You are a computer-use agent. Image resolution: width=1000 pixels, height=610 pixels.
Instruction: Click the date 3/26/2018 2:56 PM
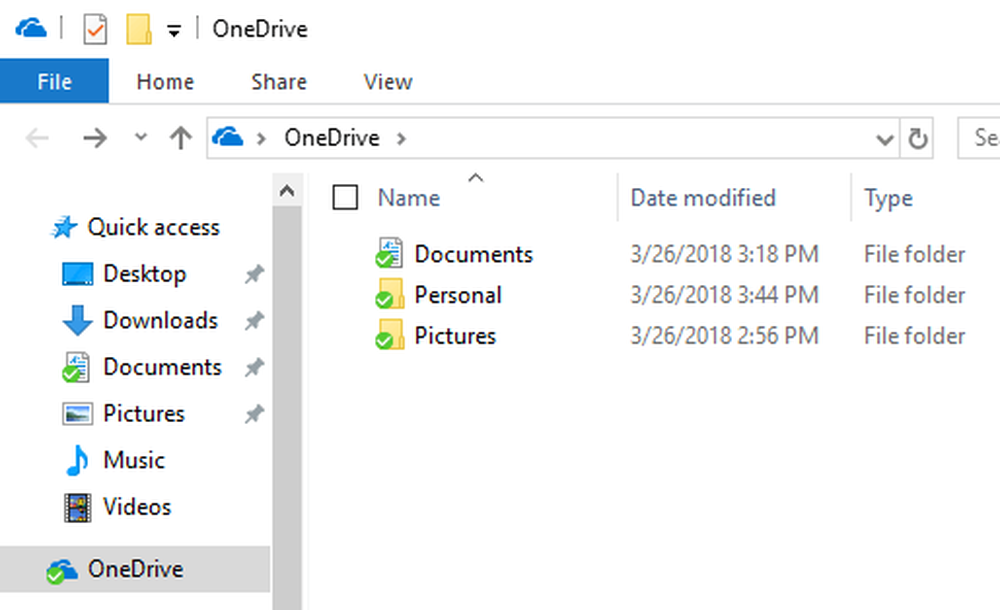724,336
